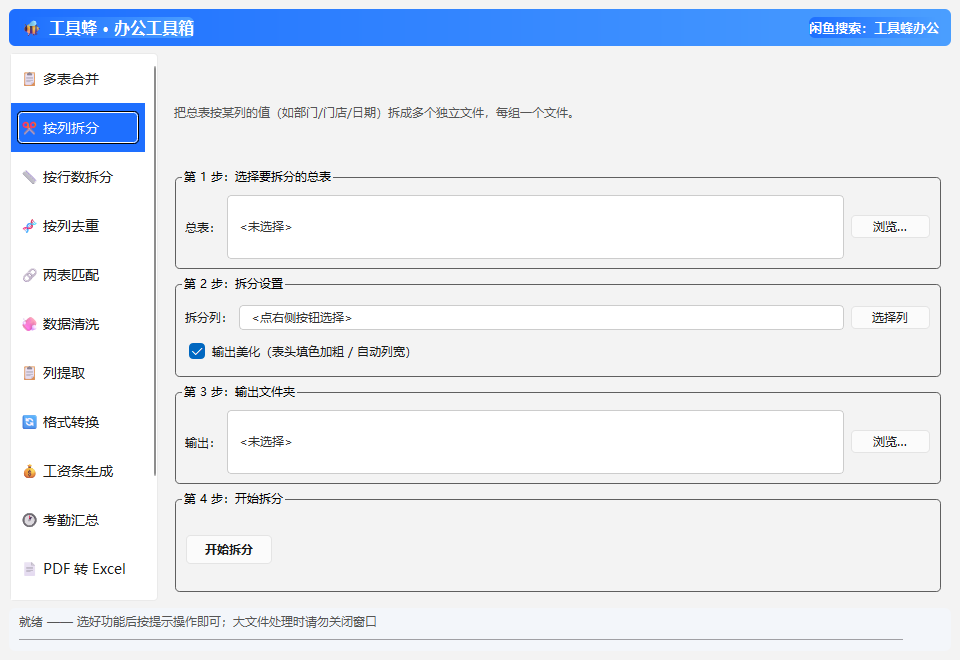
Task: Click the clipboard icon beside 多表合并
Action: click(x=29, y=79)
